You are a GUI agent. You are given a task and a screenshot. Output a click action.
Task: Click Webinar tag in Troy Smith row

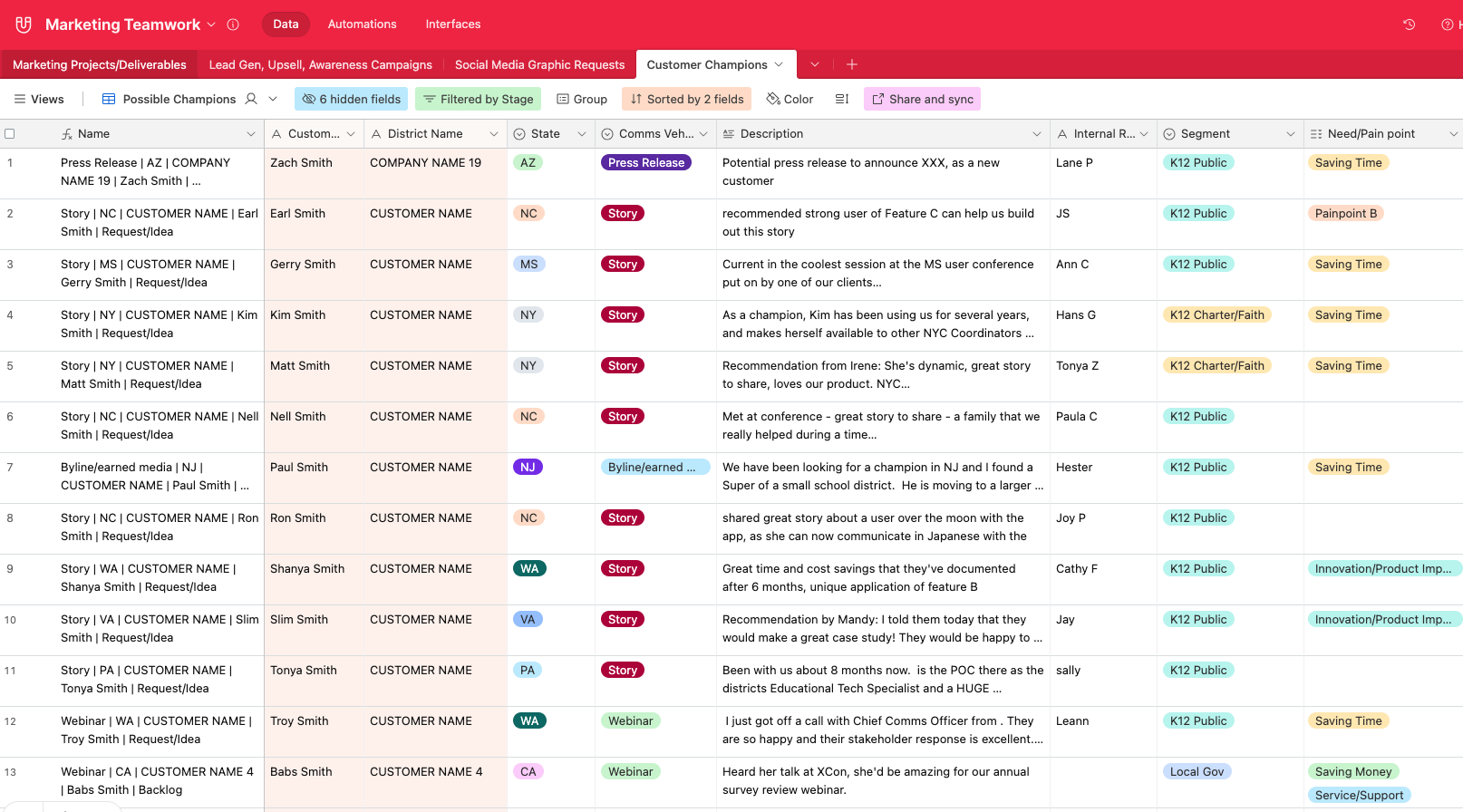click(630, 720)
